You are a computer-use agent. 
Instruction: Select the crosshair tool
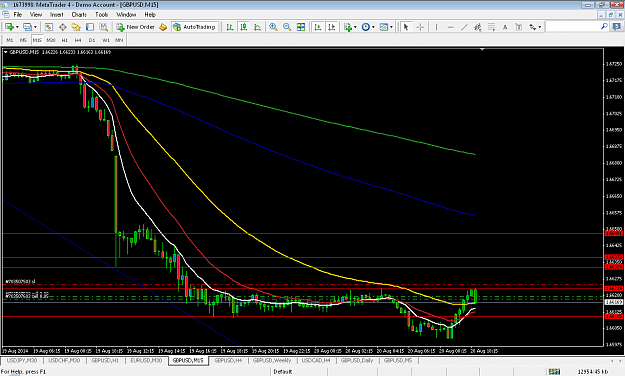(420, 27)
